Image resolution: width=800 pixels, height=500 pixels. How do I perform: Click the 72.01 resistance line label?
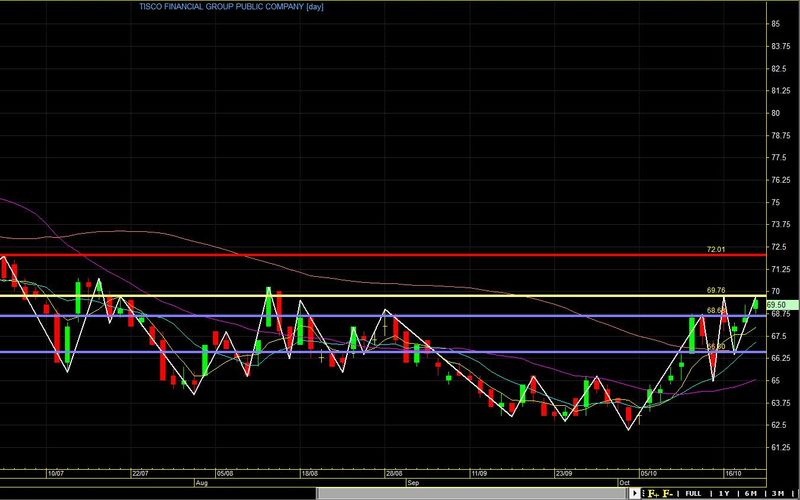tap(715, 249)
